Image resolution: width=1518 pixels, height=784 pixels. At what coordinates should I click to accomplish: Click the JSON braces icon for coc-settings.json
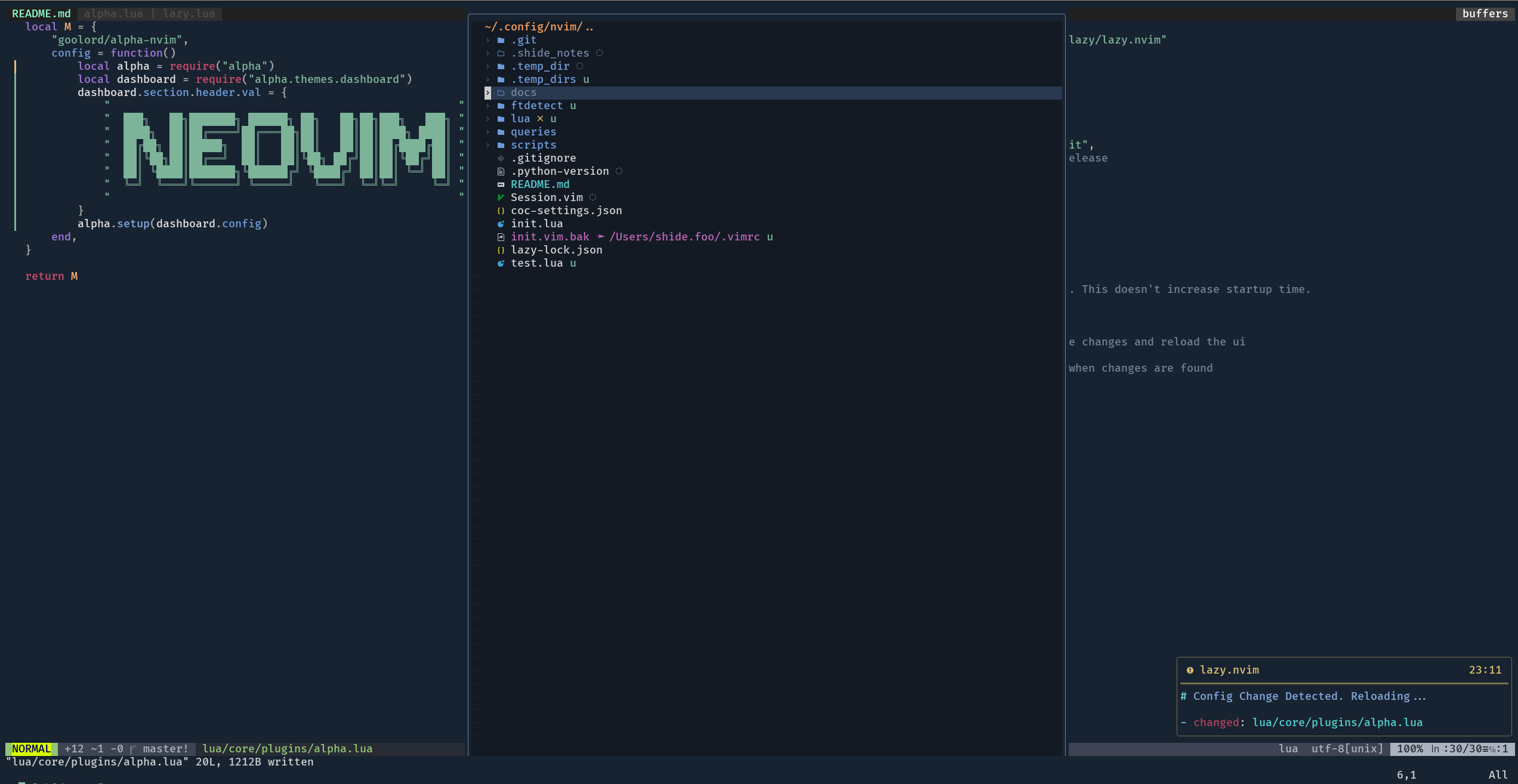tap(501, 211)
